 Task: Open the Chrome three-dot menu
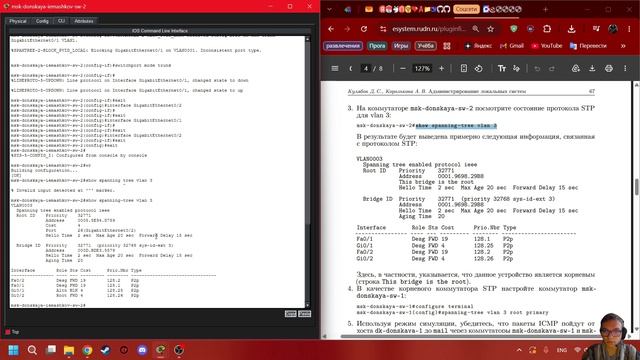click(629, 29)
